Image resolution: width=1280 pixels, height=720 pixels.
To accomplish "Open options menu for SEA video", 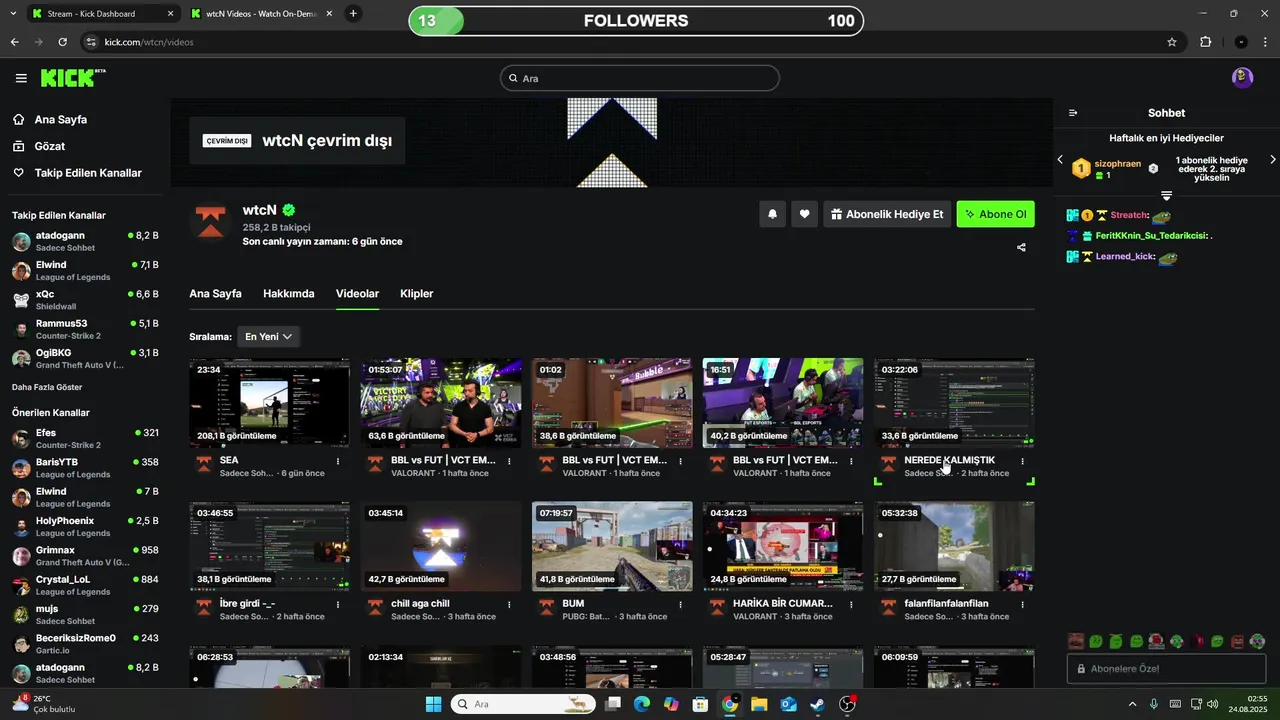I will [338, 461].
